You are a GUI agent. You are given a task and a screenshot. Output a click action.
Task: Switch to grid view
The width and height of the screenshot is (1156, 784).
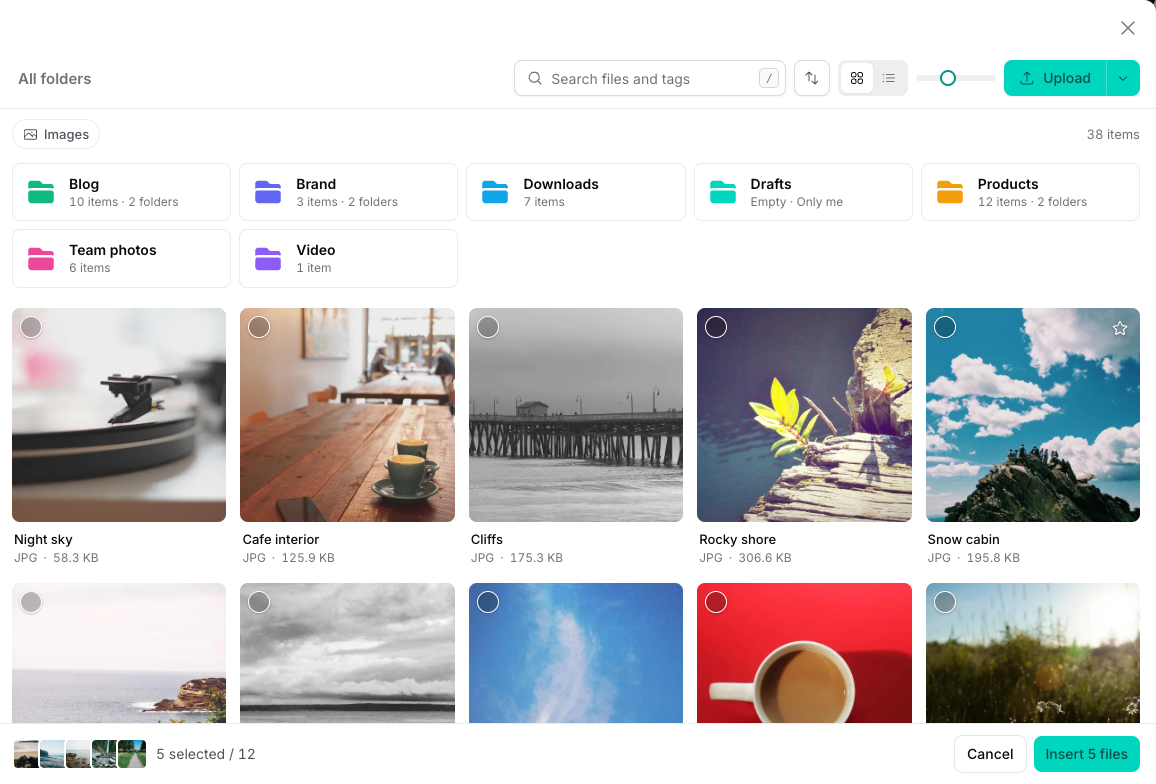(x=857, y=78)
